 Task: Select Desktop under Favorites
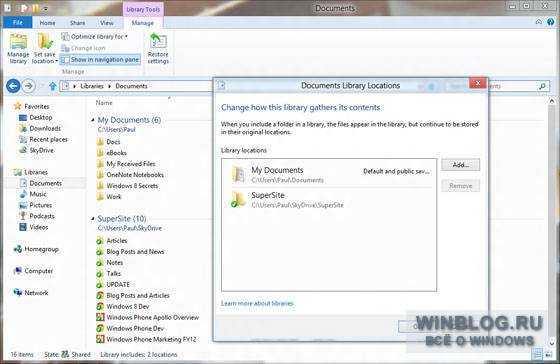[x=36, y=117]
